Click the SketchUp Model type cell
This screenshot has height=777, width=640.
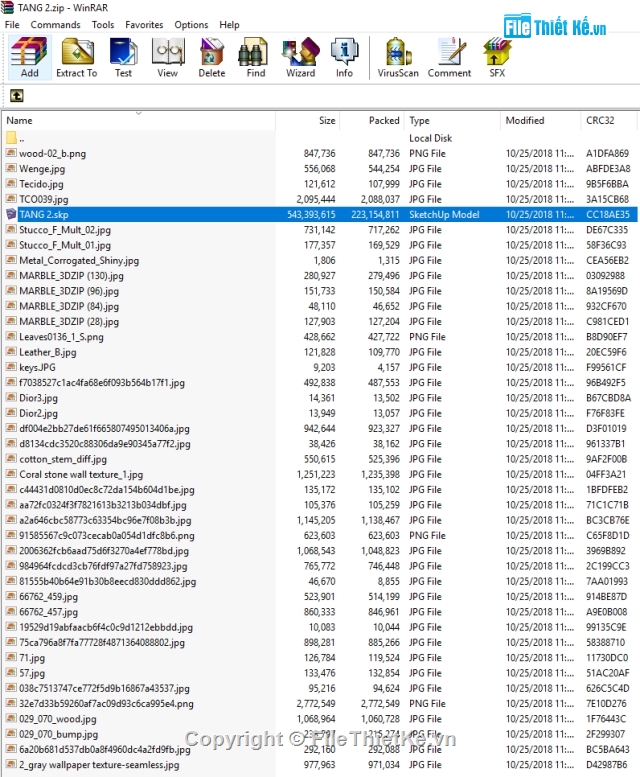[x=444, y=215]
